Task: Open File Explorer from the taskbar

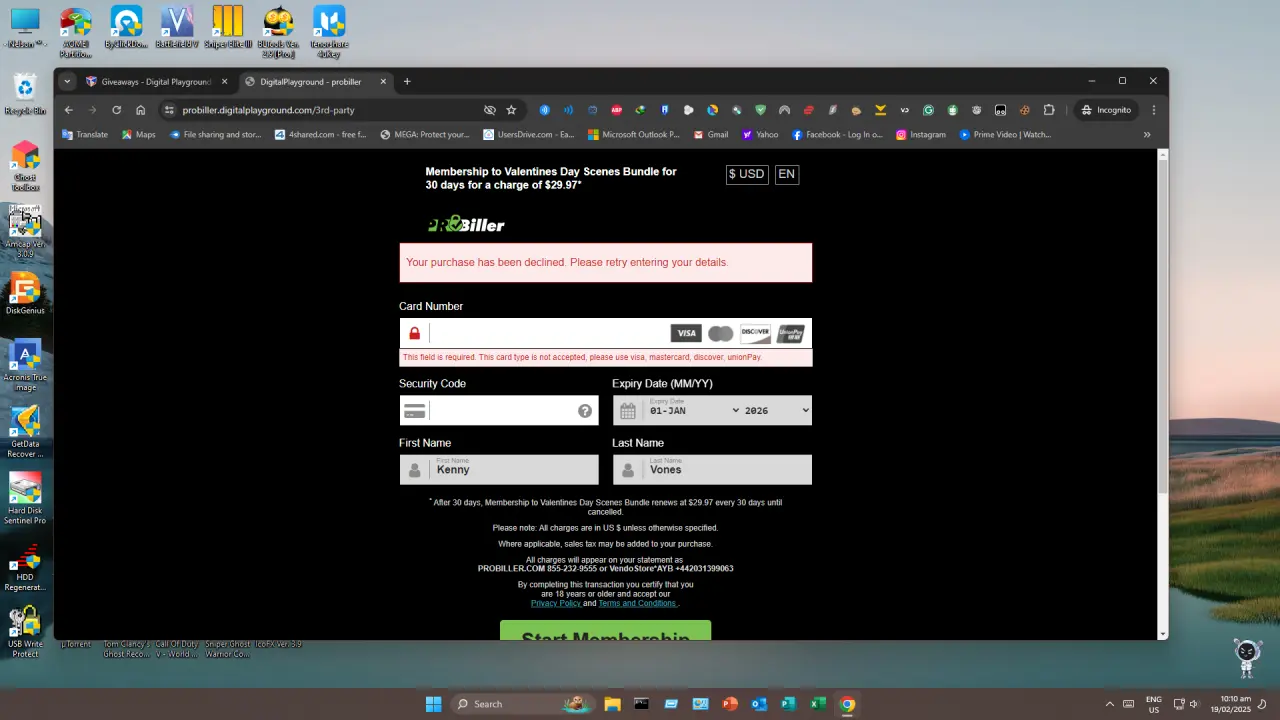Action: [x=612, y=704]
